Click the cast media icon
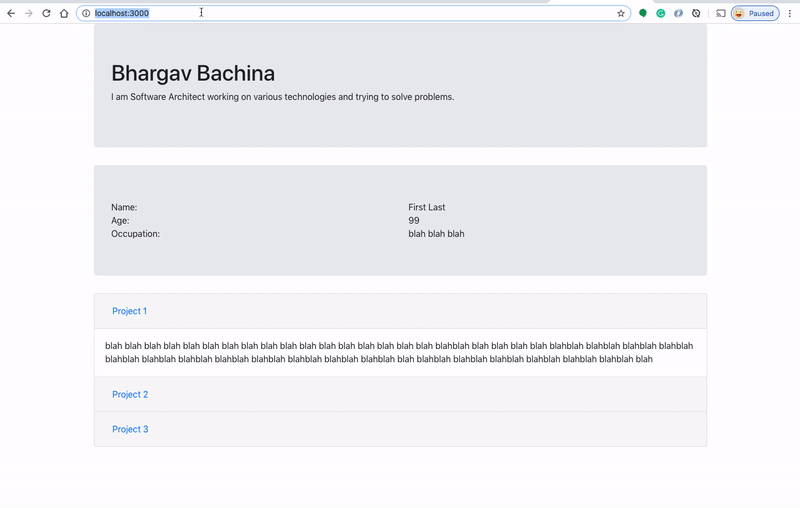 [x=720, y=13]
